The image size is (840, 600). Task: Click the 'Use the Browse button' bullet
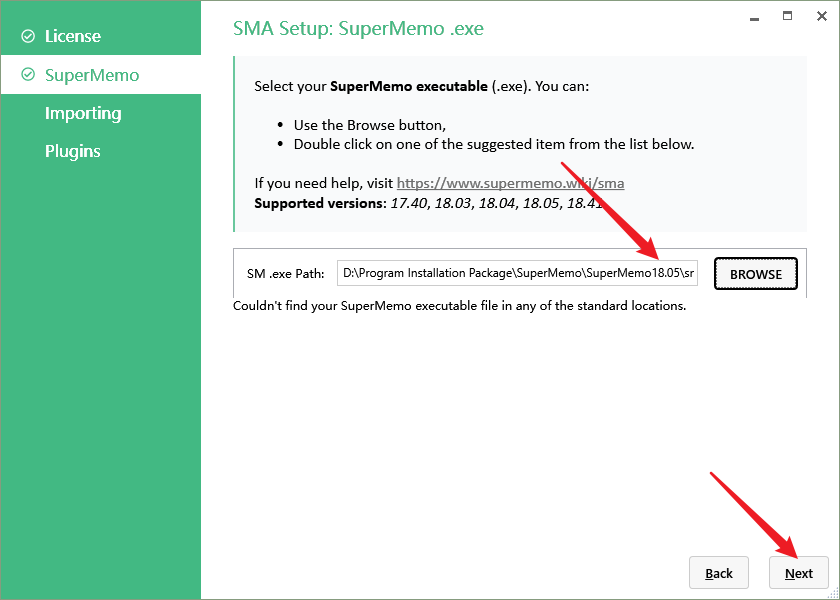pyautogui.click(x=370, y=125)
